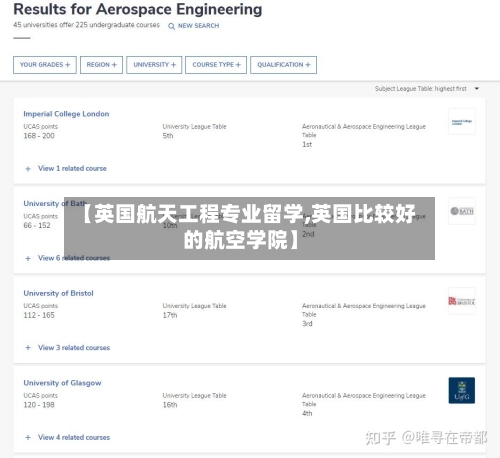Click Imperial's '5th' University League Table rank
This screenshot has height=458, width=500.
pyautogui.click(x=168, y=136)
